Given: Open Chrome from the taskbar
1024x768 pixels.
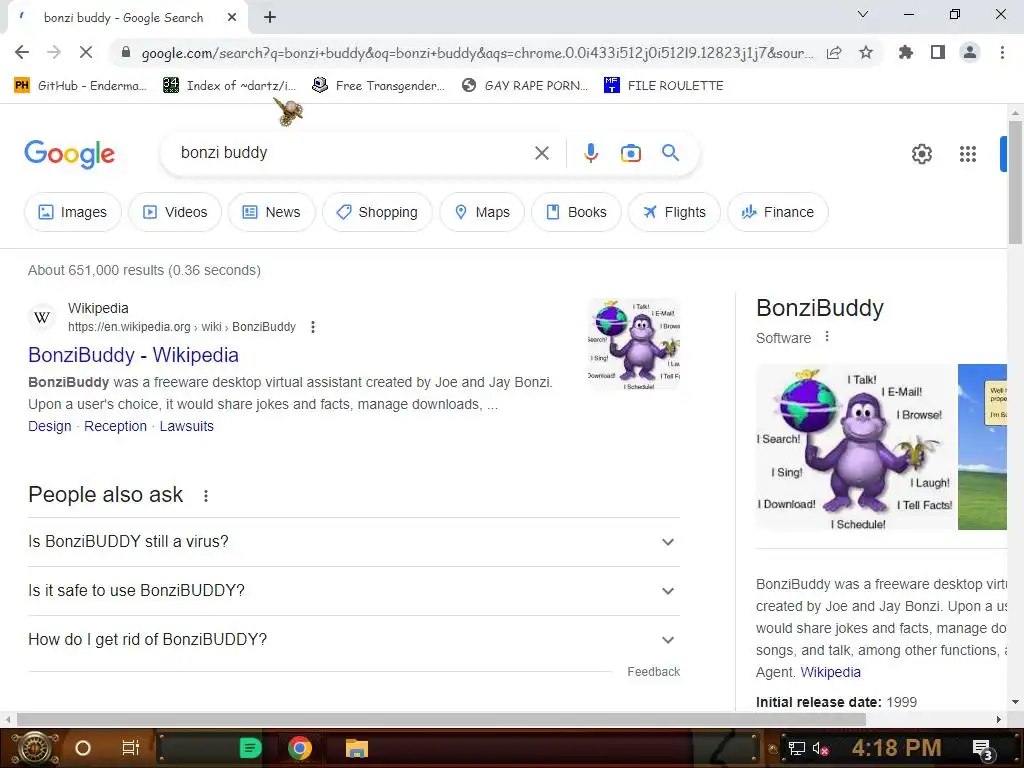Looking at the screenshot, I should tap(300, 748).
